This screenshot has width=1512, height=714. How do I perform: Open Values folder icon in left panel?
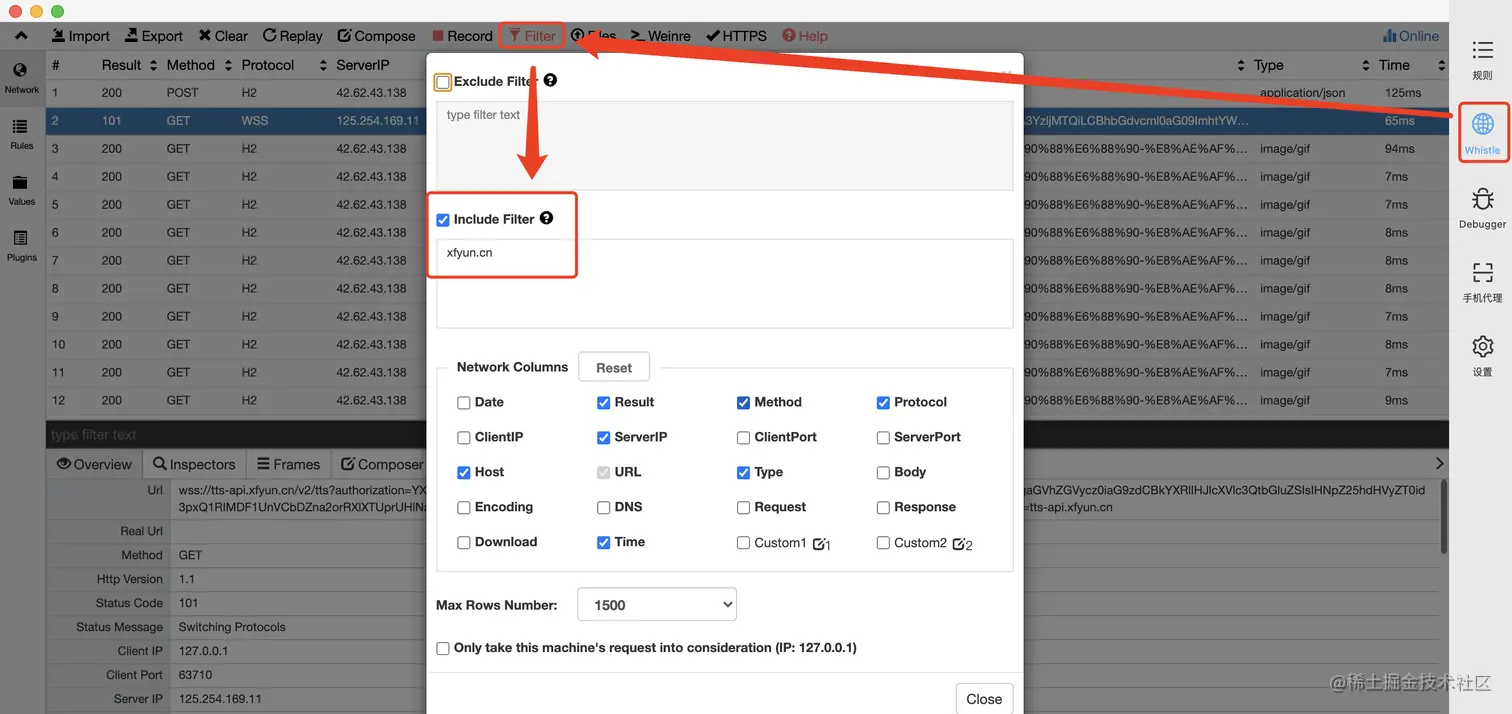pos(21,190)
